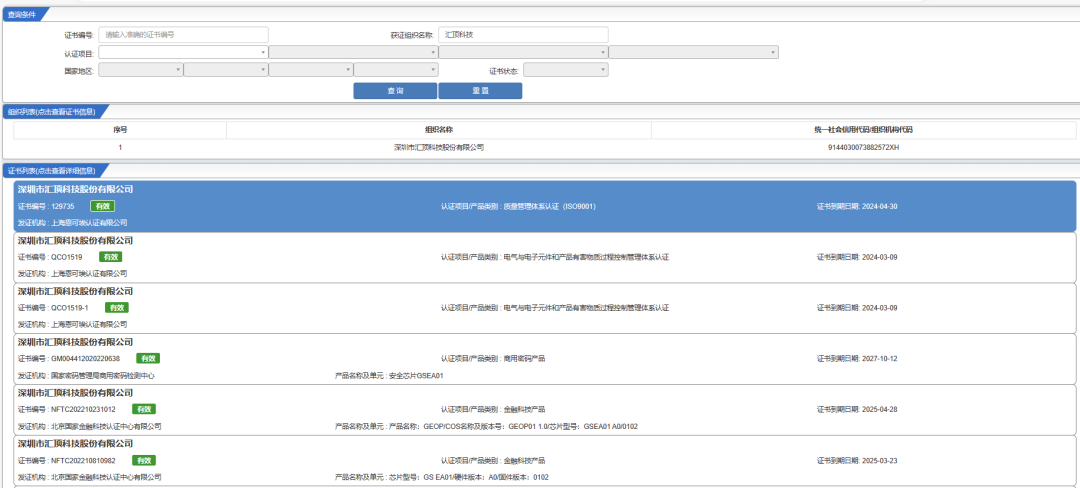The height and width of the screenshot is (488, 1080).
Task: Click certificate number GM004412020220638
Action: pyautogui.click(x=85, y=359)
